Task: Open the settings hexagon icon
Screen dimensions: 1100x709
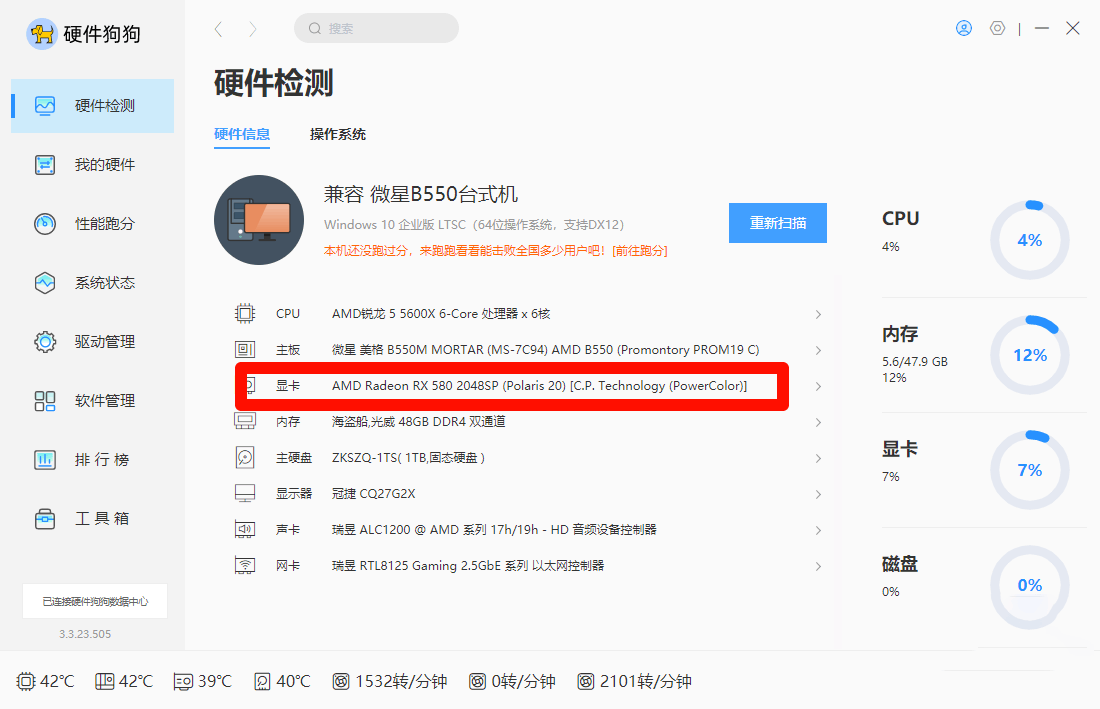Action: pos(998,28)
